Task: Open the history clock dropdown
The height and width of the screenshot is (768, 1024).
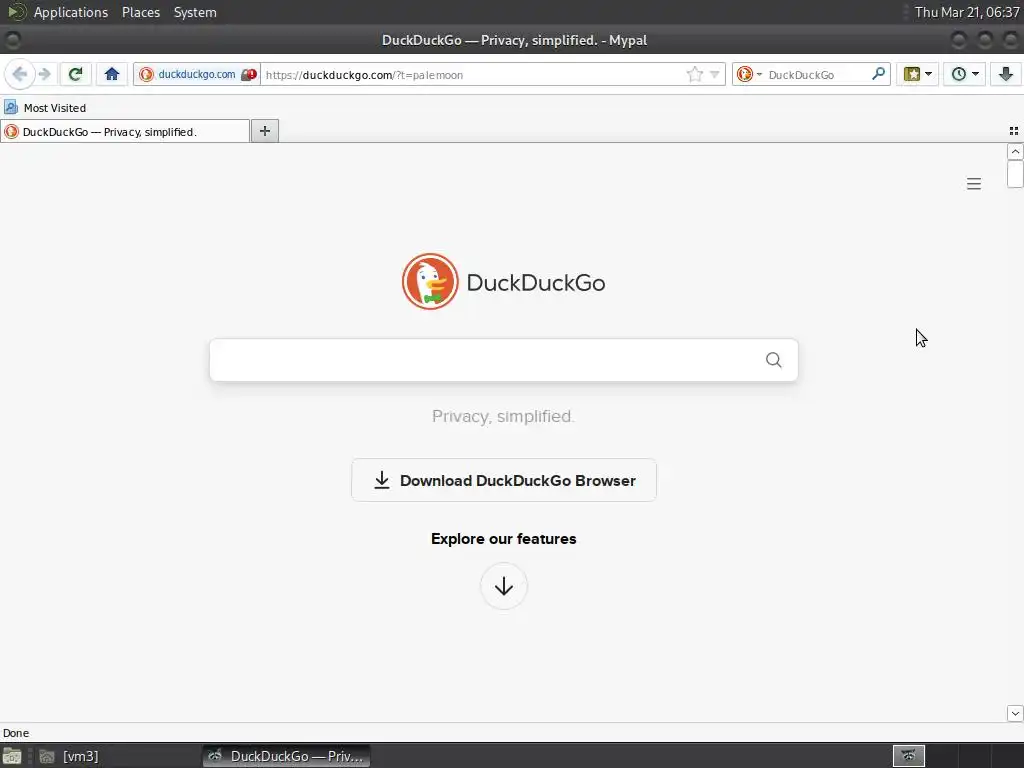Action: (965, 74)
